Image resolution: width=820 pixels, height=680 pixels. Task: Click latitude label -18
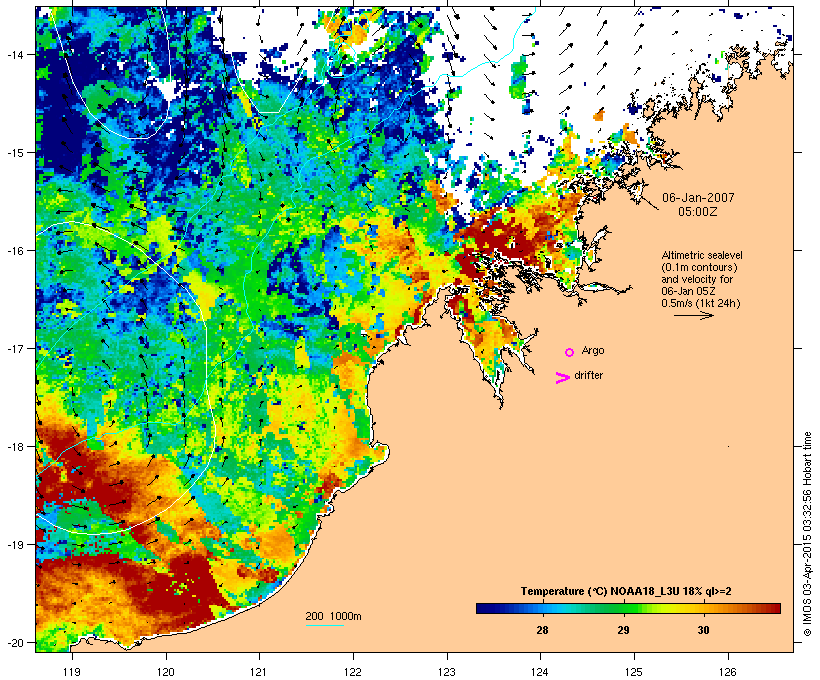(15, 446)
